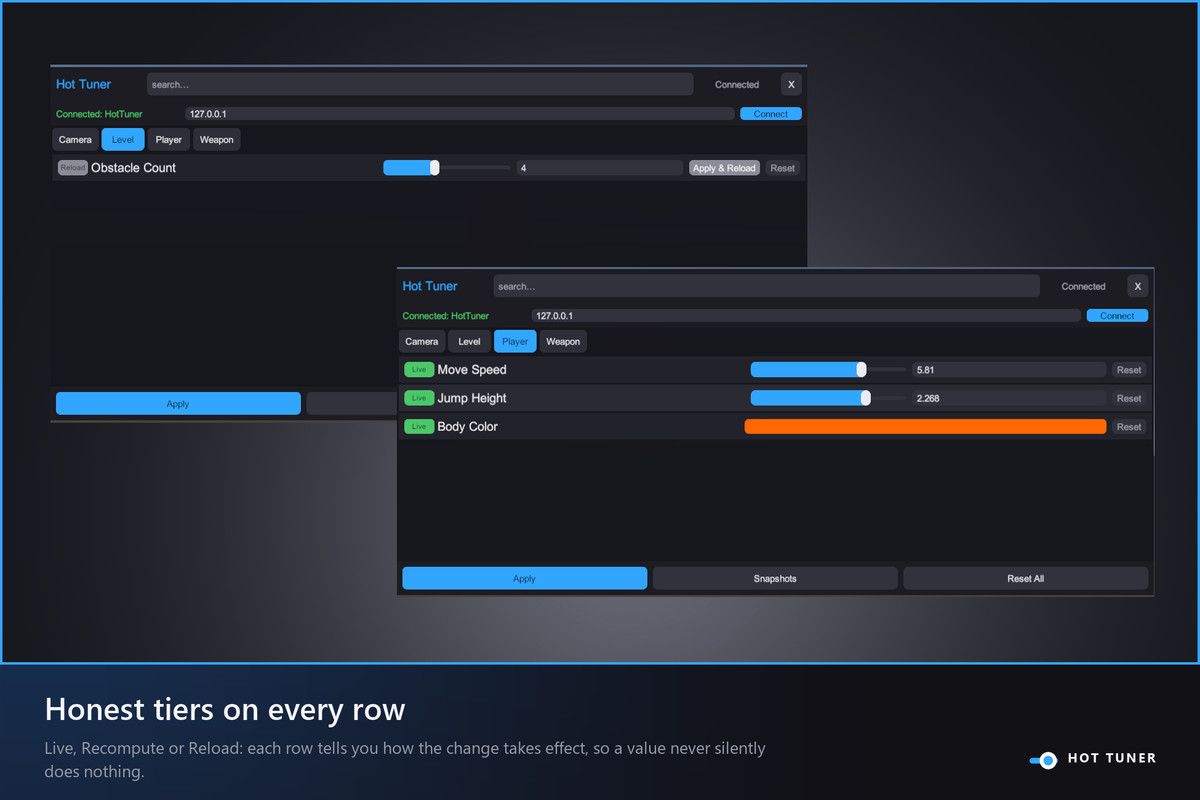Click the Reload badge beside Obstacle Count
This screenshot has width=1200, height=800.
coord(73,168)
